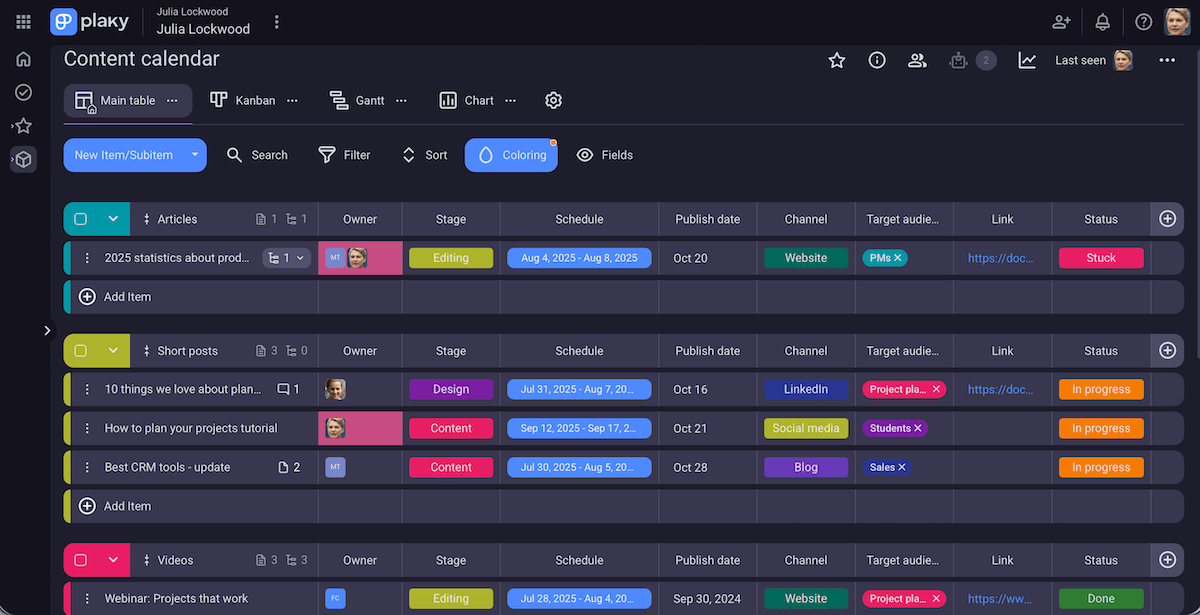Open the doc link on the 2025 statistics row

click(x=1001, y=257)
